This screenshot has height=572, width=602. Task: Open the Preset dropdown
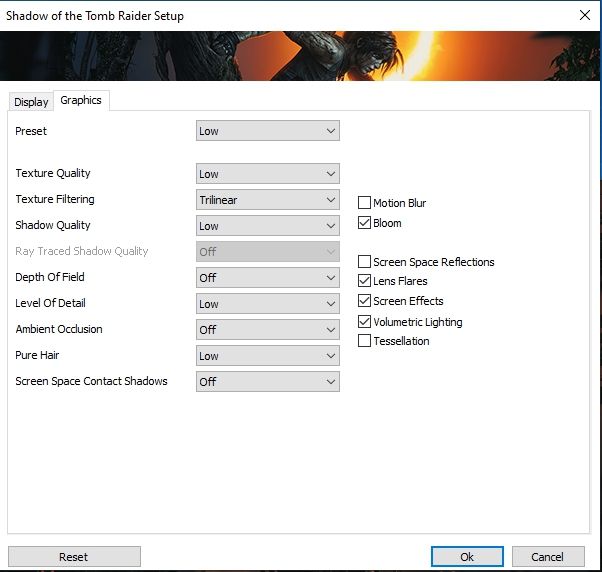(268, 131)
